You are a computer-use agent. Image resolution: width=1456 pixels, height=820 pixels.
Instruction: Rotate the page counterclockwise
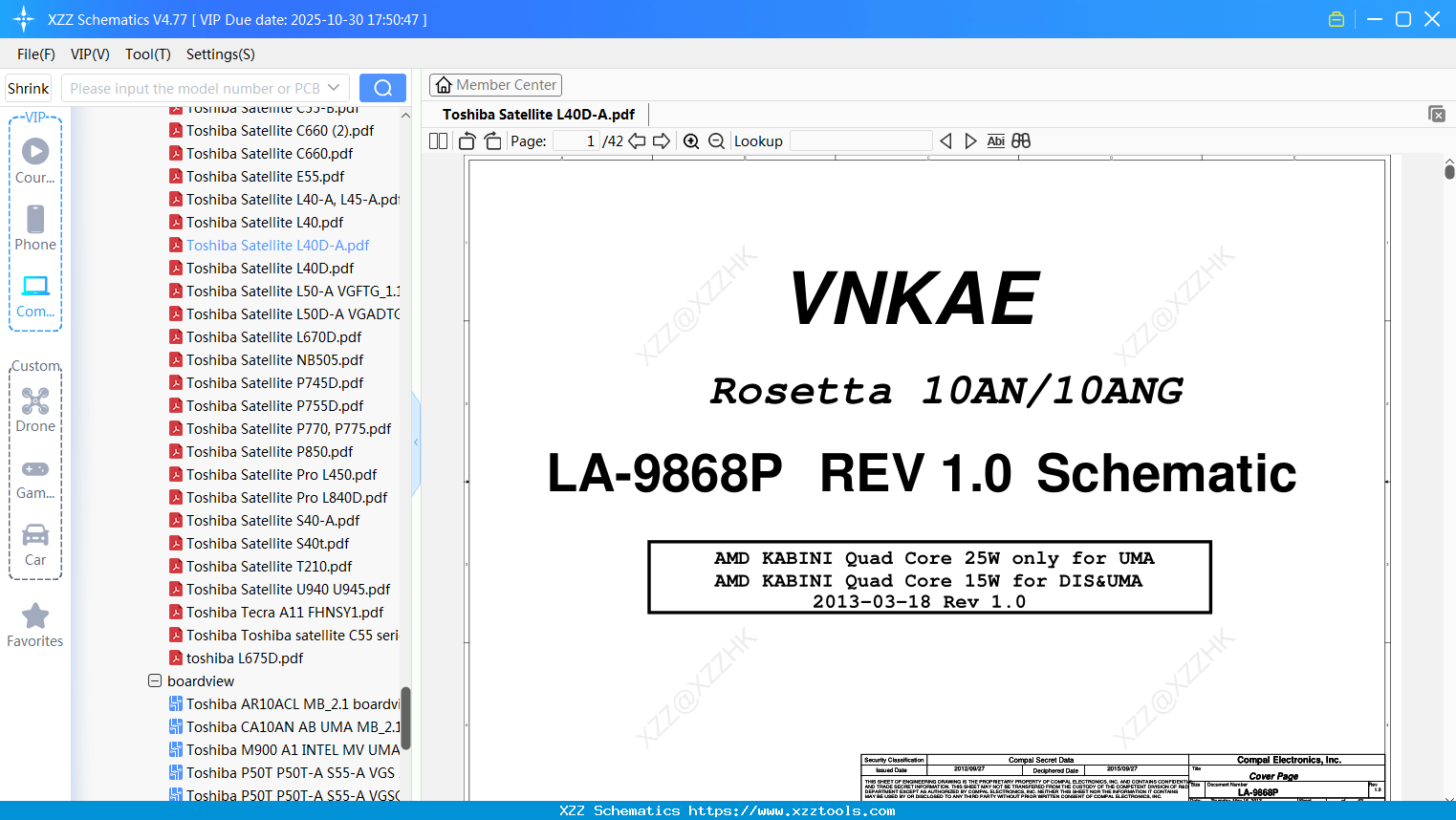(x=467, y=141)
